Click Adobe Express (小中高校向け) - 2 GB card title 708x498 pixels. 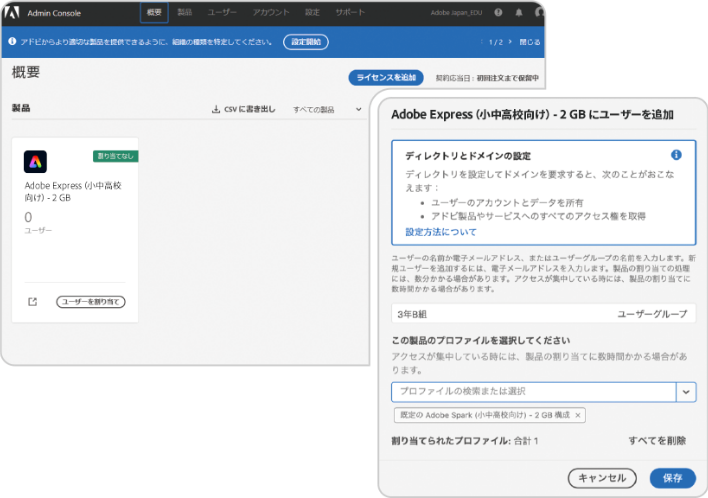click(x=73, y=191)
